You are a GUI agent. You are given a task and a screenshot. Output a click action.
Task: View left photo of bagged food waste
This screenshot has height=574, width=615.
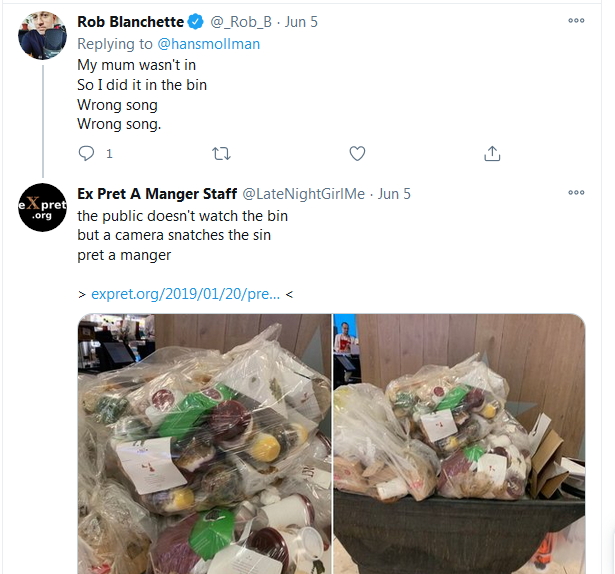point(204,443)
